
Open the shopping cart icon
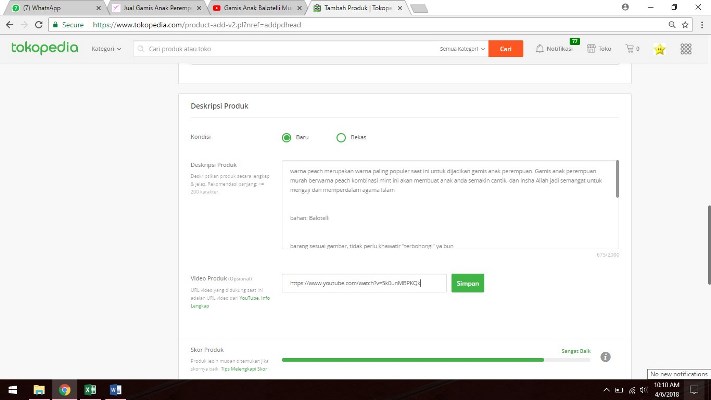click(x=629, y=48)
